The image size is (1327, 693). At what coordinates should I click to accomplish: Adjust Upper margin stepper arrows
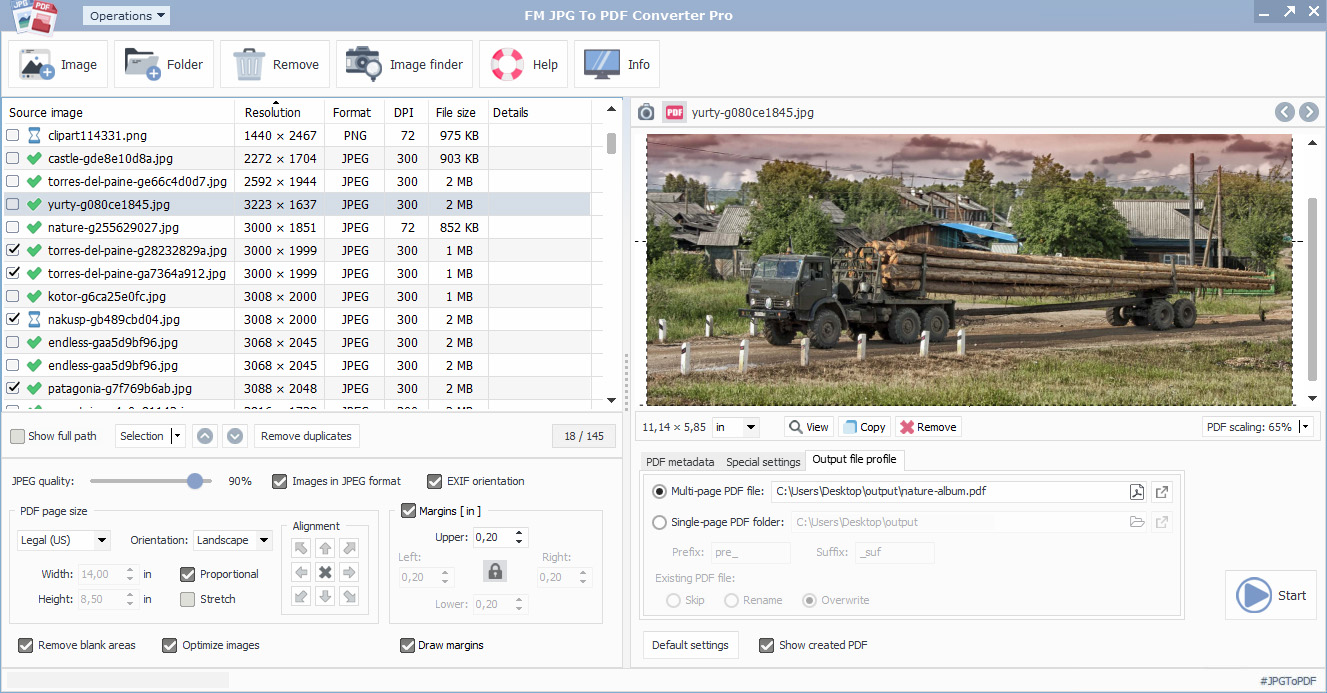pyautogui.click(x=519, y=537)
